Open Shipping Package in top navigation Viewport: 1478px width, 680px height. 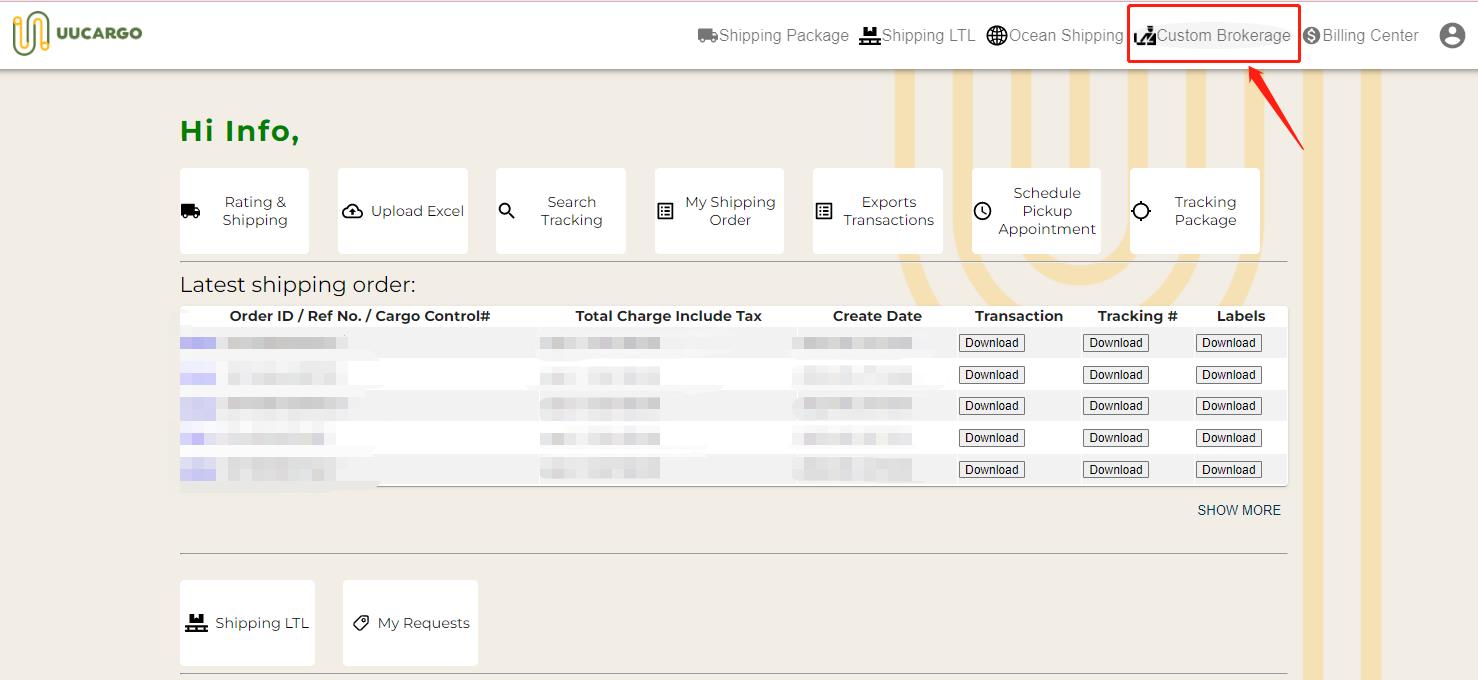[773, 36]
